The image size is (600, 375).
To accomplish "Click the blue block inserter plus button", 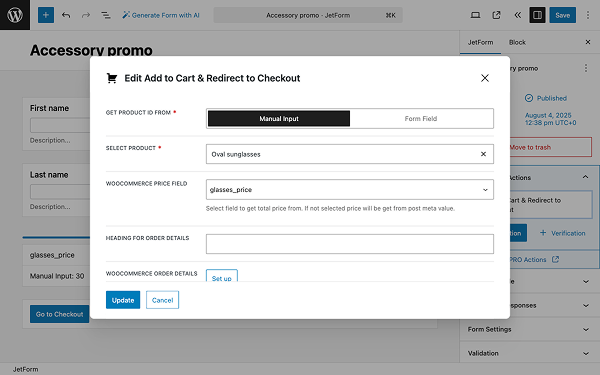I will (x=46, y=15).
